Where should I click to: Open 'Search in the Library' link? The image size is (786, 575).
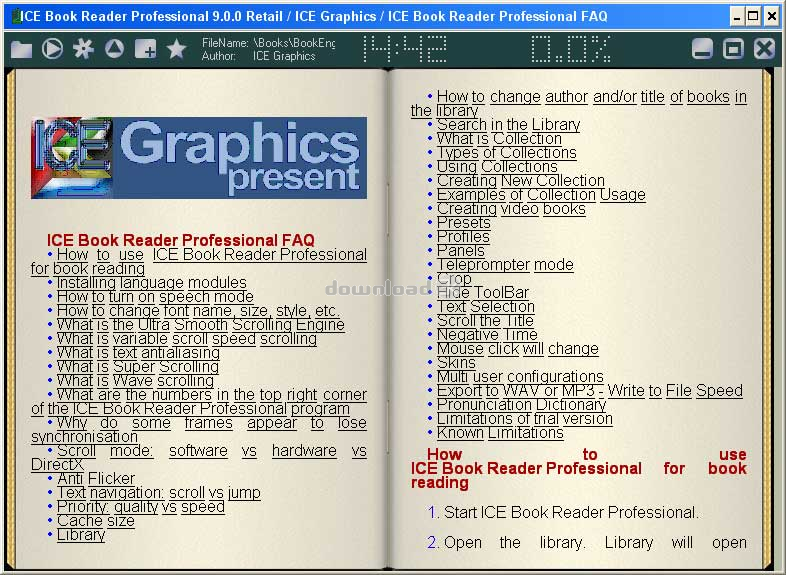(x=508, y=124)
